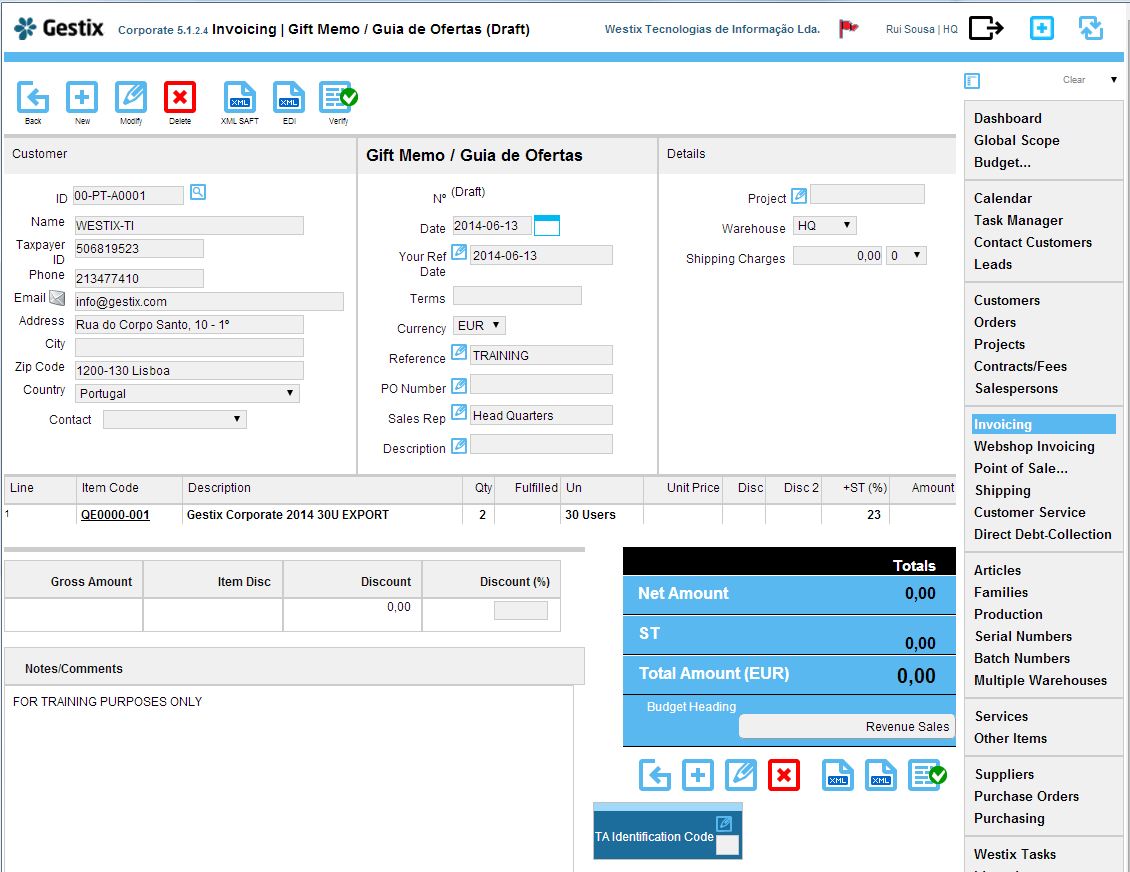The image size is (1130, 872).
Task: Click Westix Tecnologias de Informação company name
Action: 712,29
